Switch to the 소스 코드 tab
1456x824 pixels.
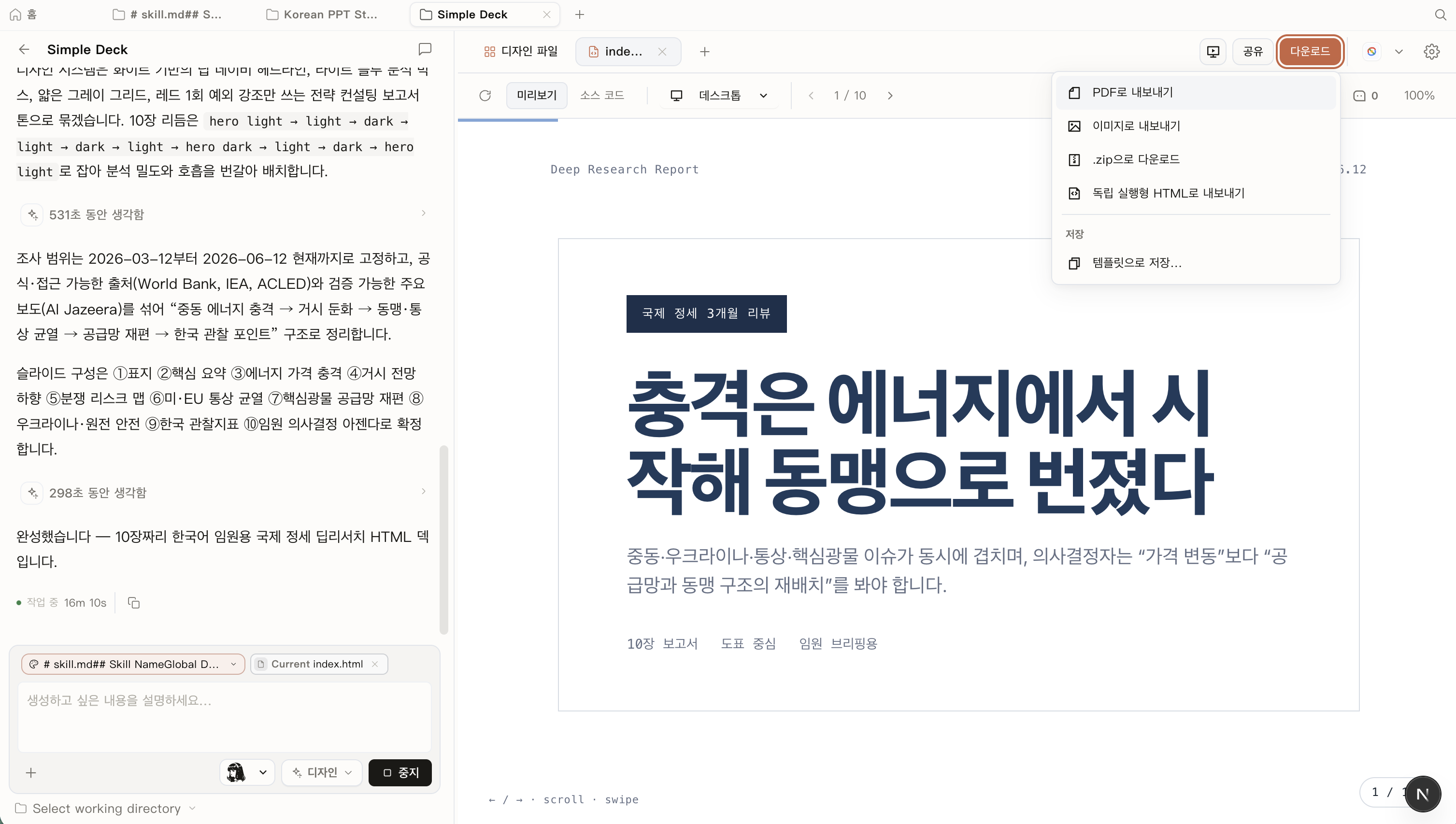tap(601, 95)
